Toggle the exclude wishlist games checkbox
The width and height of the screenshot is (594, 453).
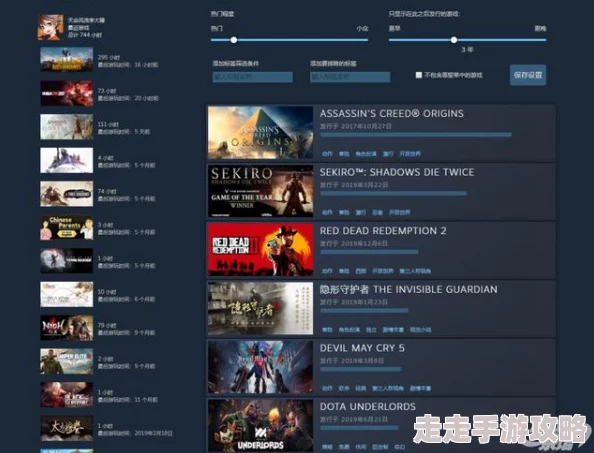pos(419,75)
